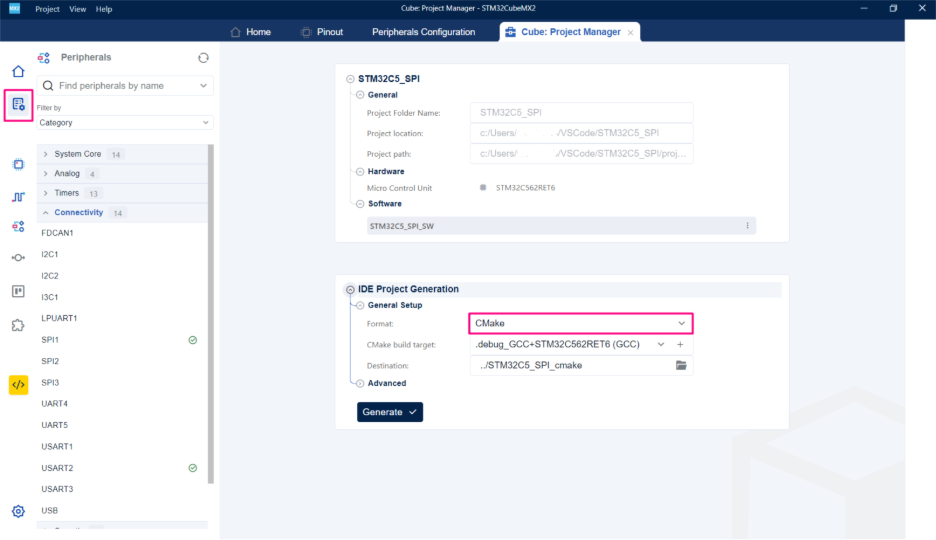Collapse IDE Project Generation section
936x540 pixels.
pos(350,289)
